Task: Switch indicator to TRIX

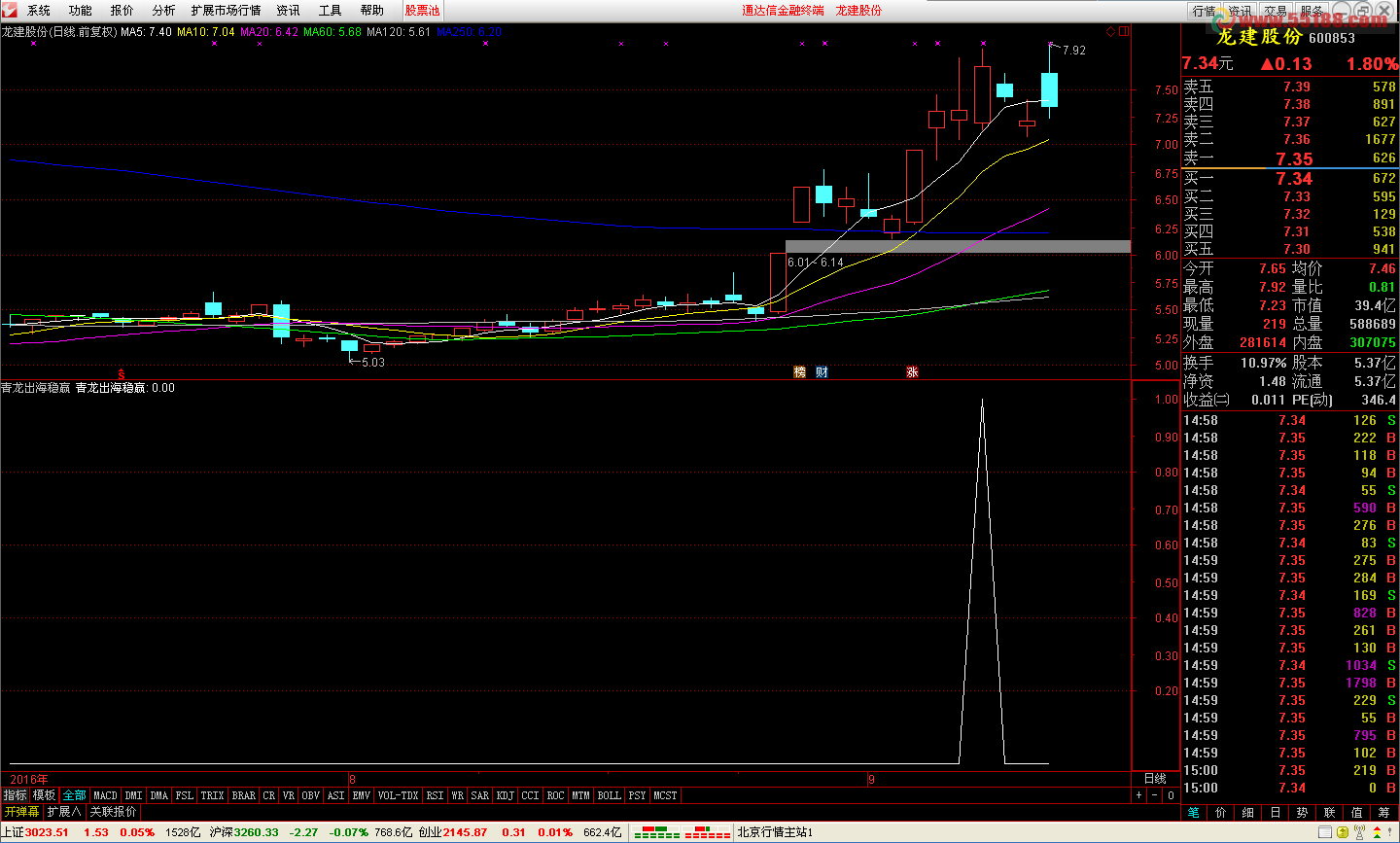Action: click(x=213, y=795)
